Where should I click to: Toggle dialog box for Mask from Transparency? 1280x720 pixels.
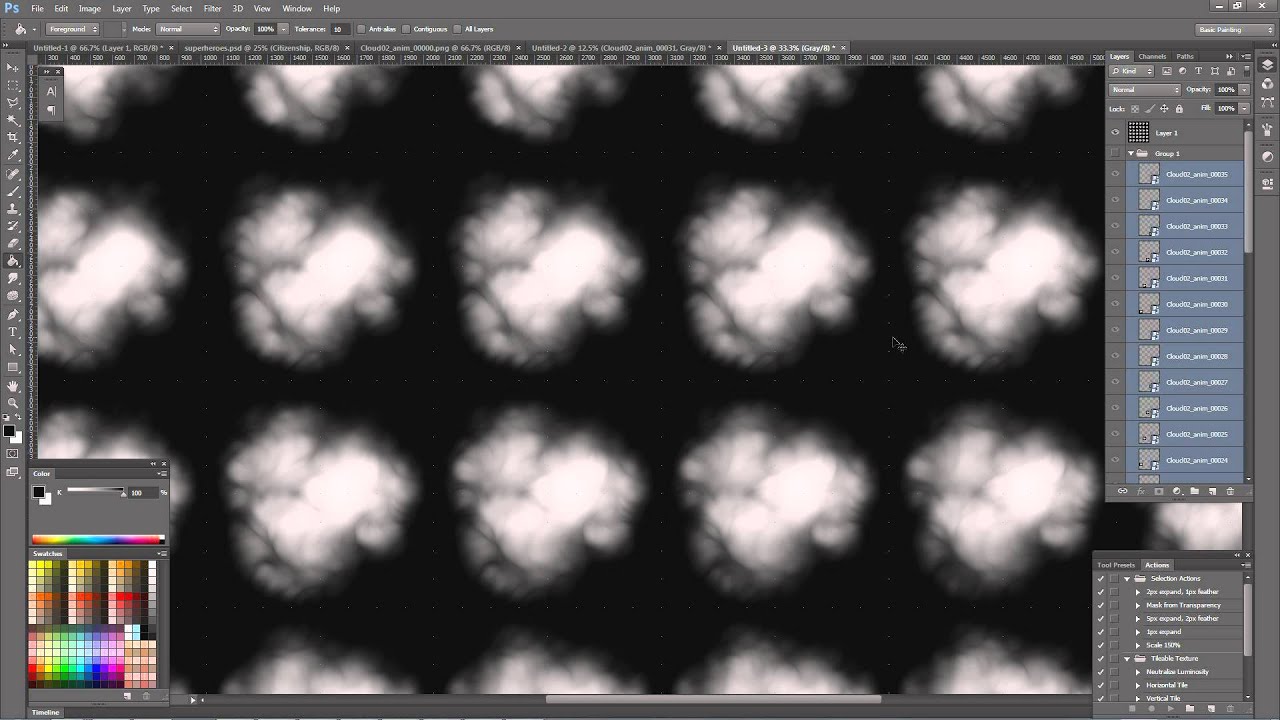[x=1114, y=605]
